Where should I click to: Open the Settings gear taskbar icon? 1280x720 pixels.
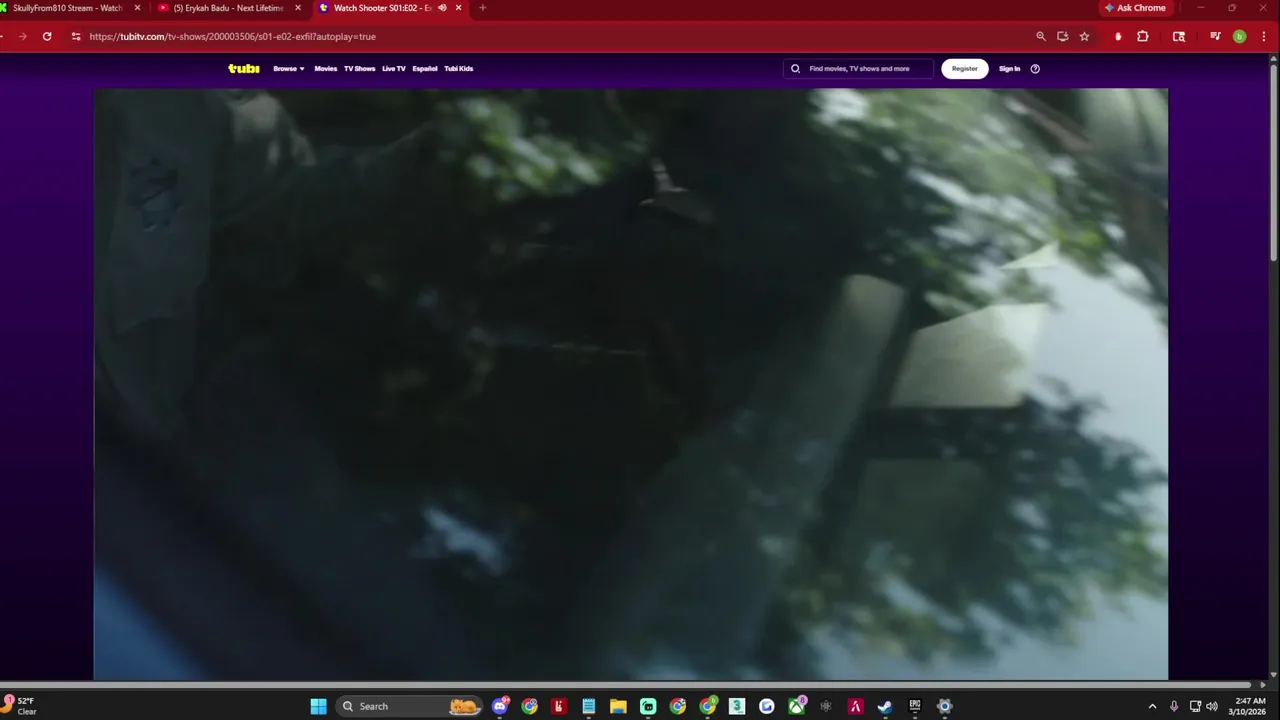[x=944, y=706]
